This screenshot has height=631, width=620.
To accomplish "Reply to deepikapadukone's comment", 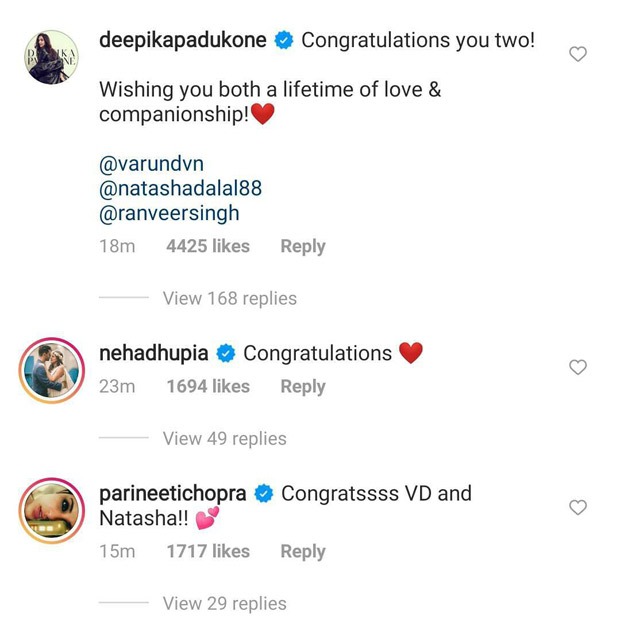I will tap(303, 246).
